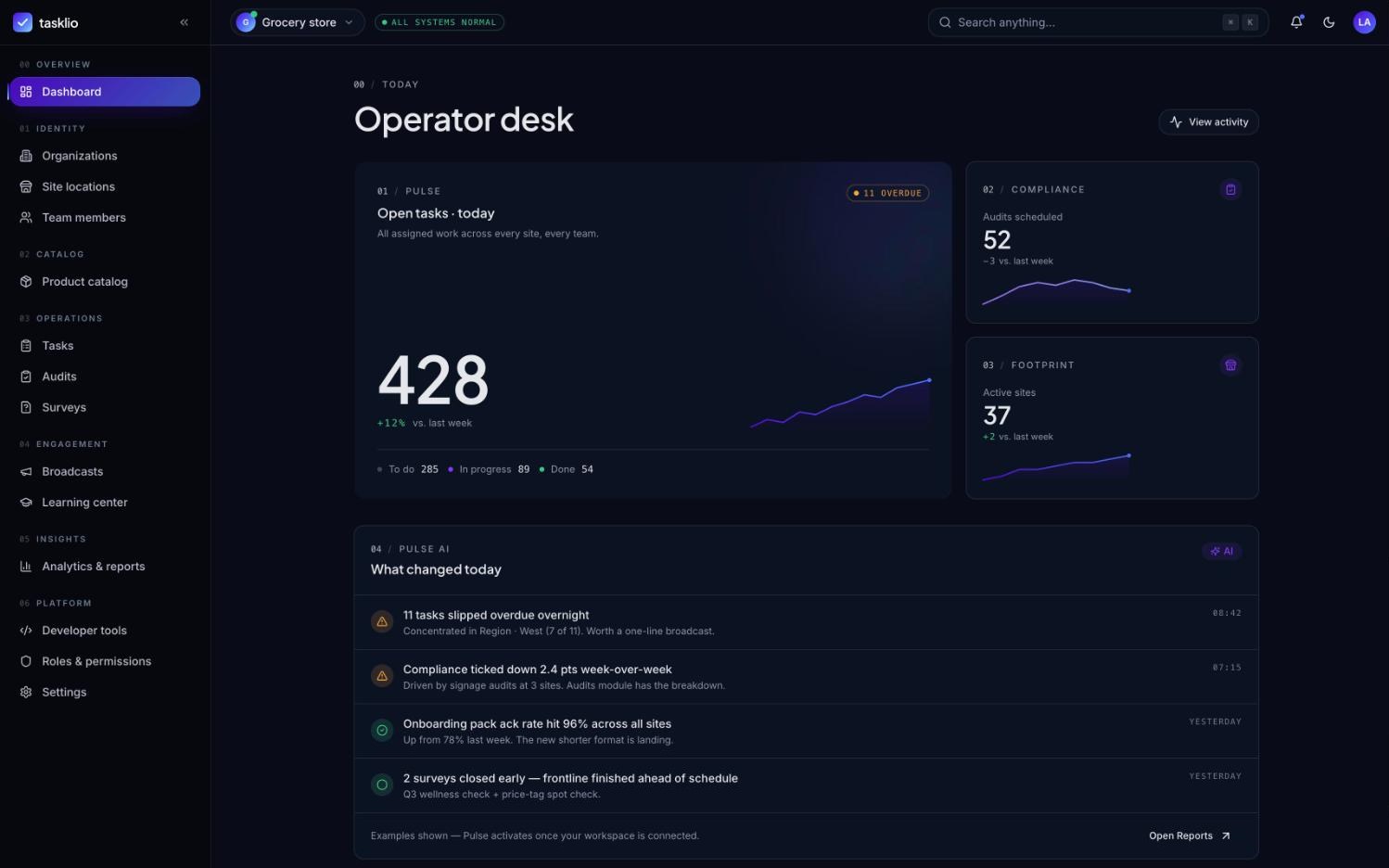This screenshot has height=868, width=1389.
Task: Open Broadcasts page
Action: point(104,471)
